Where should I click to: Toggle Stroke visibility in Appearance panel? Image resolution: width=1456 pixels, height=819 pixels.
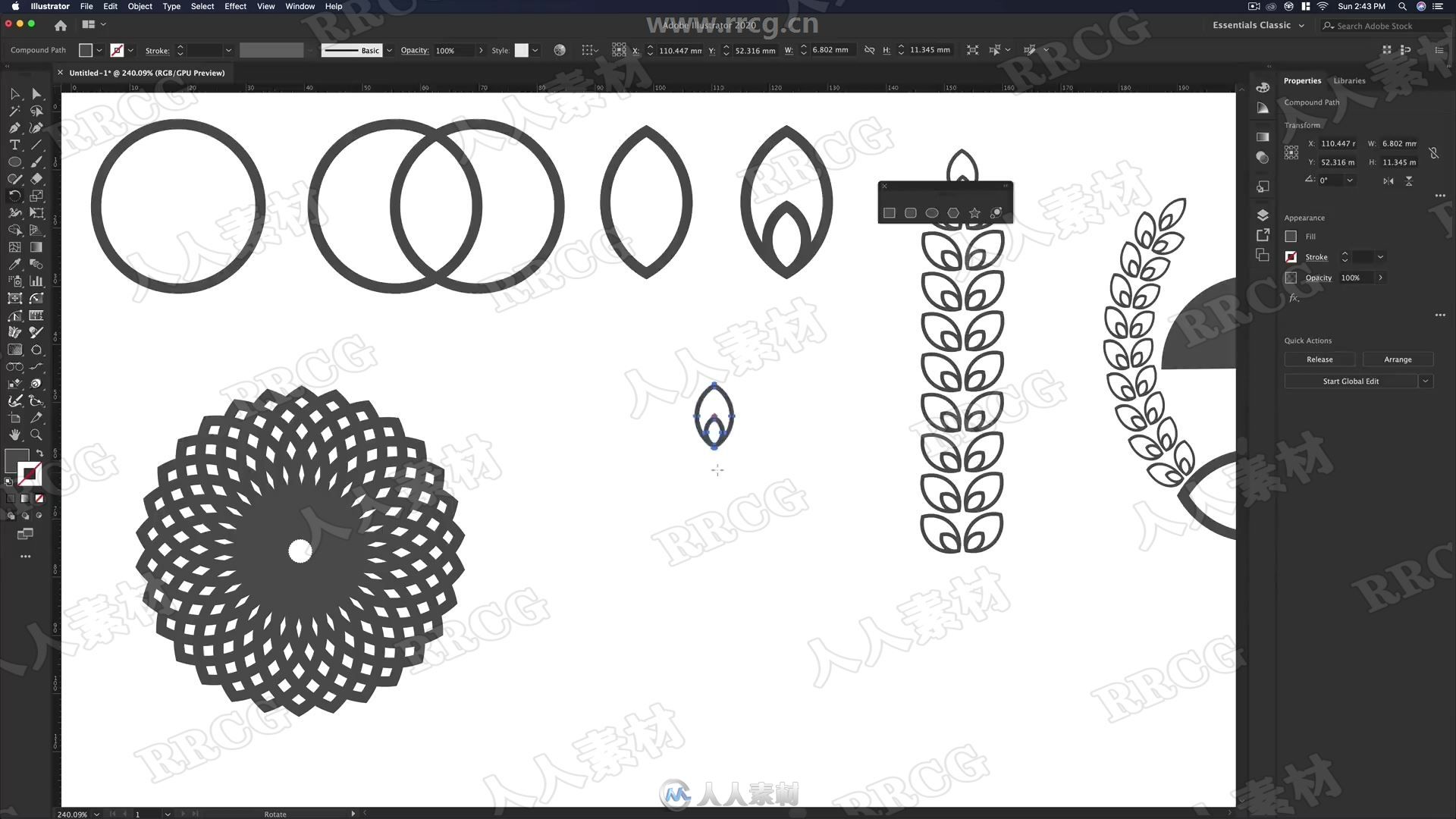click(1290, 257)
